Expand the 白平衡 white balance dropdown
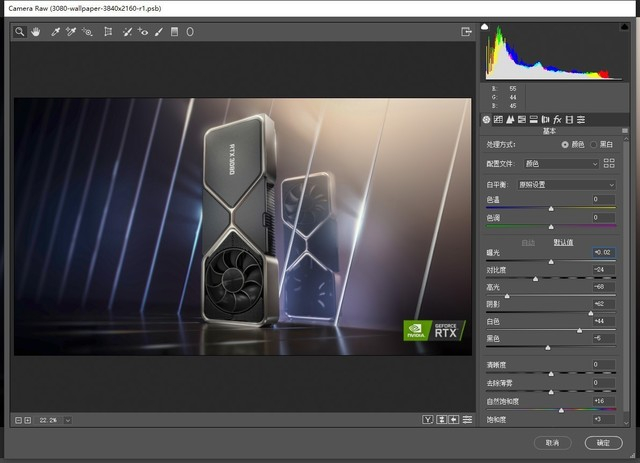This screenshot has height=463, width=640. [566, 185]
